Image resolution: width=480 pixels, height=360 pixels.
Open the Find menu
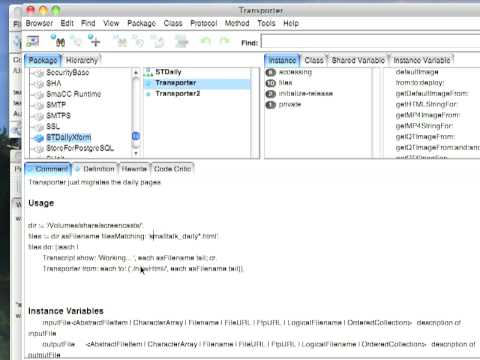(x=88, y=23)
